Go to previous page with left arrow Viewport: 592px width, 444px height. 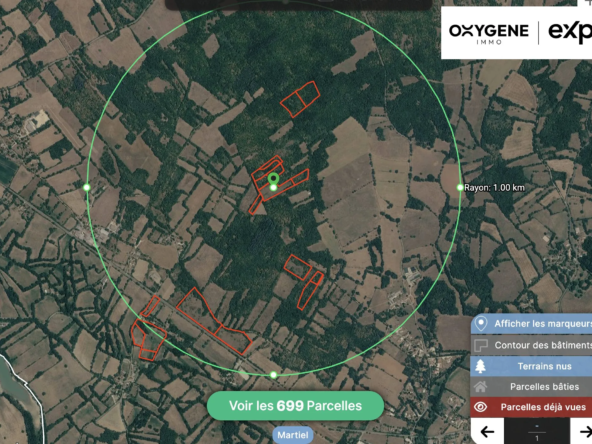click(487, 431)
